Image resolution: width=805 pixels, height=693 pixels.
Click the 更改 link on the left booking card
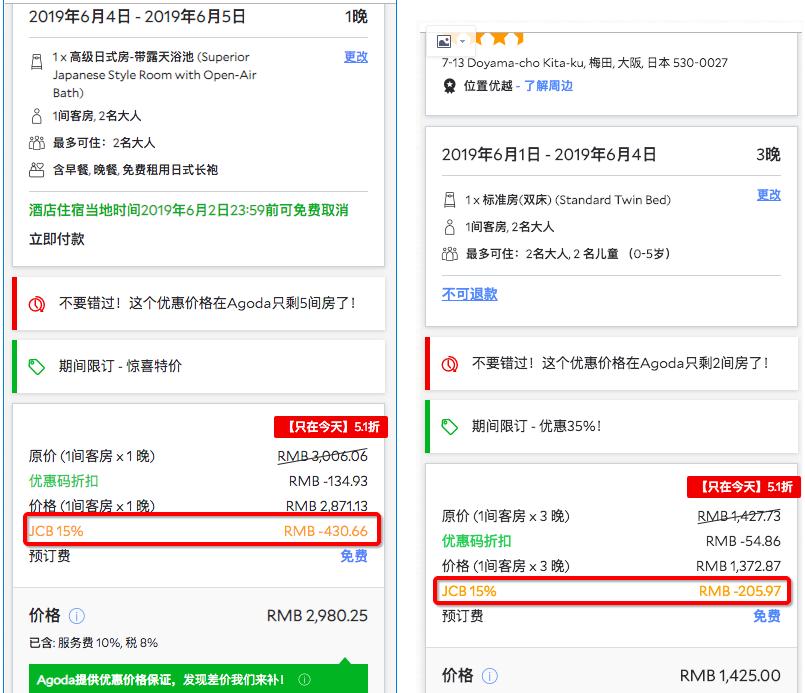[x=356, y=58]
